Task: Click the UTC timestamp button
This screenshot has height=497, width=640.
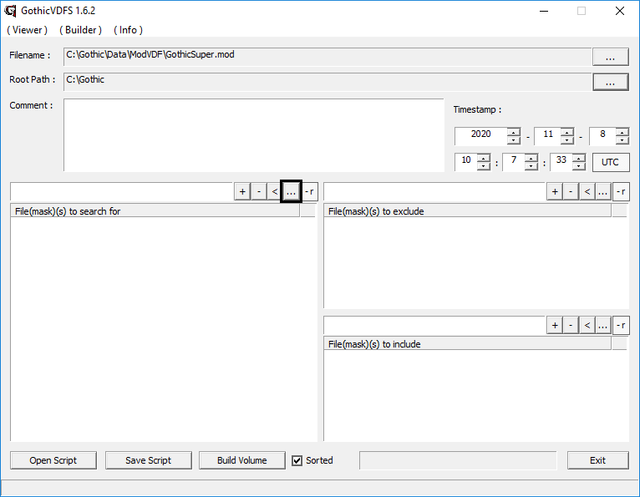Action: [611, 162]
